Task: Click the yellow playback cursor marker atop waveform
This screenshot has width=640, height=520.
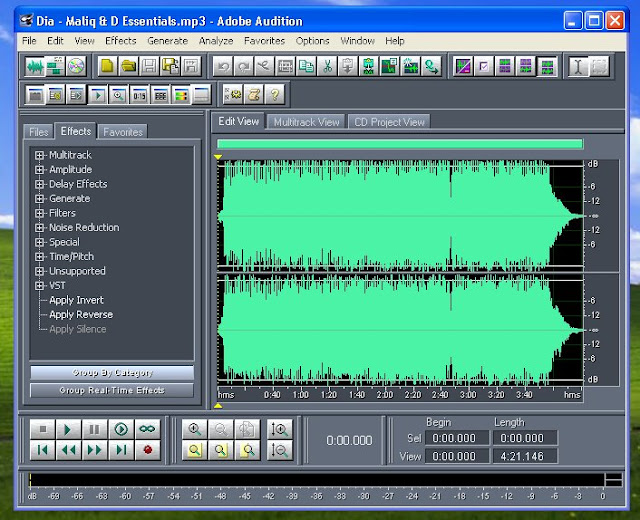Action: (218, 157)
